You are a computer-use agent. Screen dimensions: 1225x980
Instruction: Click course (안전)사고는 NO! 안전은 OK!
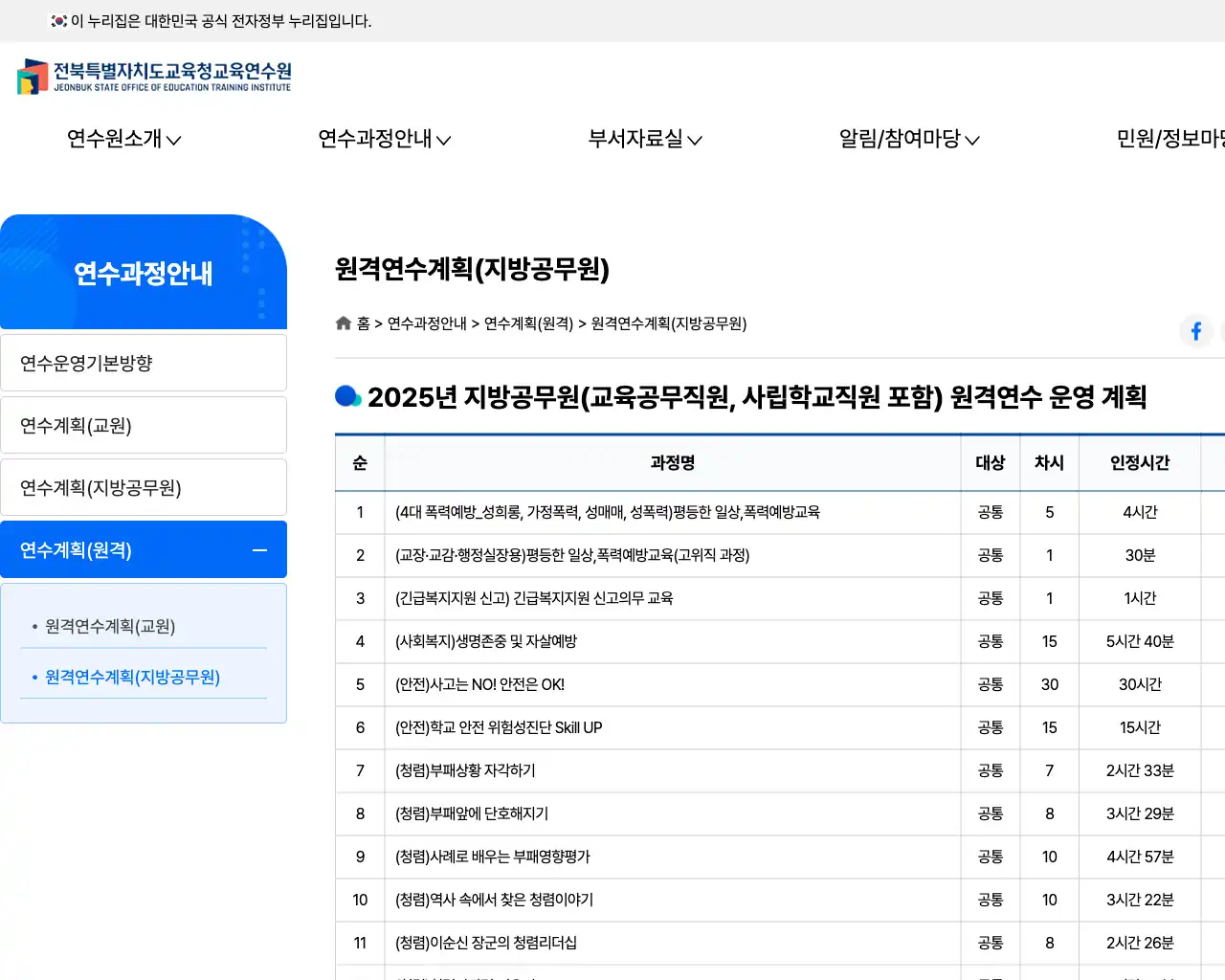pyautogui.click(x=479, y=684)
